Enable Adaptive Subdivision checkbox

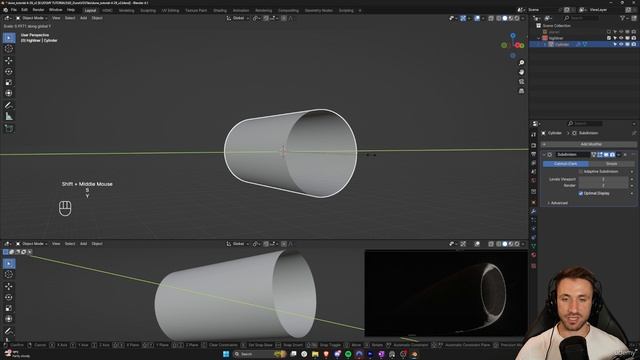click(581, 171)
